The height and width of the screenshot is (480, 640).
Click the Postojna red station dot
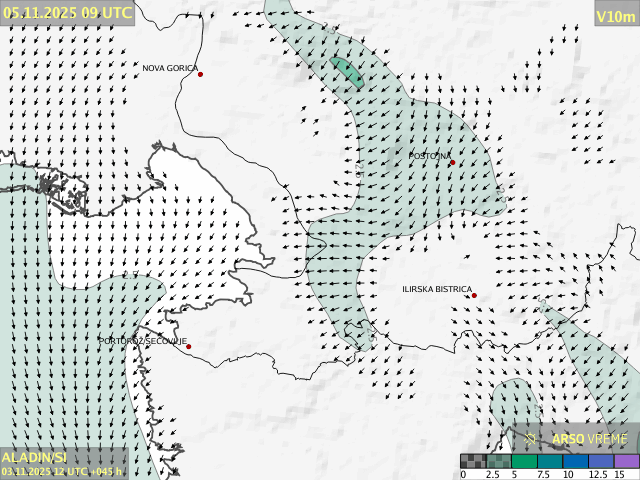452,162
